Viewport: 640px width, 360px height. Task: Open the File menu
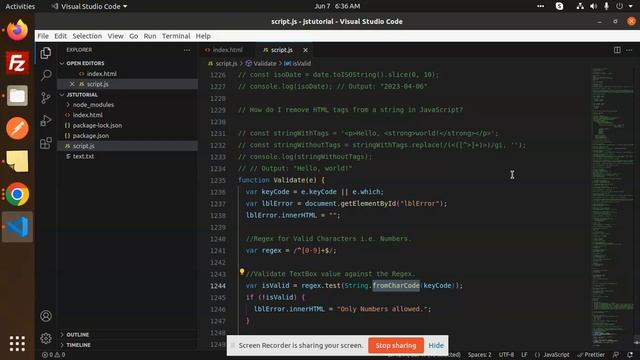43,36
